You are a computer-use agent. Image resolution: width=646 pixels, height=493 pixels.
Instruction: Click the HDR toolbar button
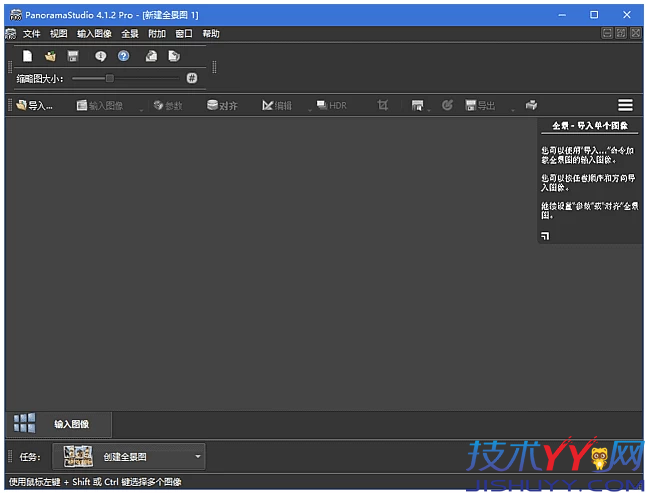tap(332, 105)
